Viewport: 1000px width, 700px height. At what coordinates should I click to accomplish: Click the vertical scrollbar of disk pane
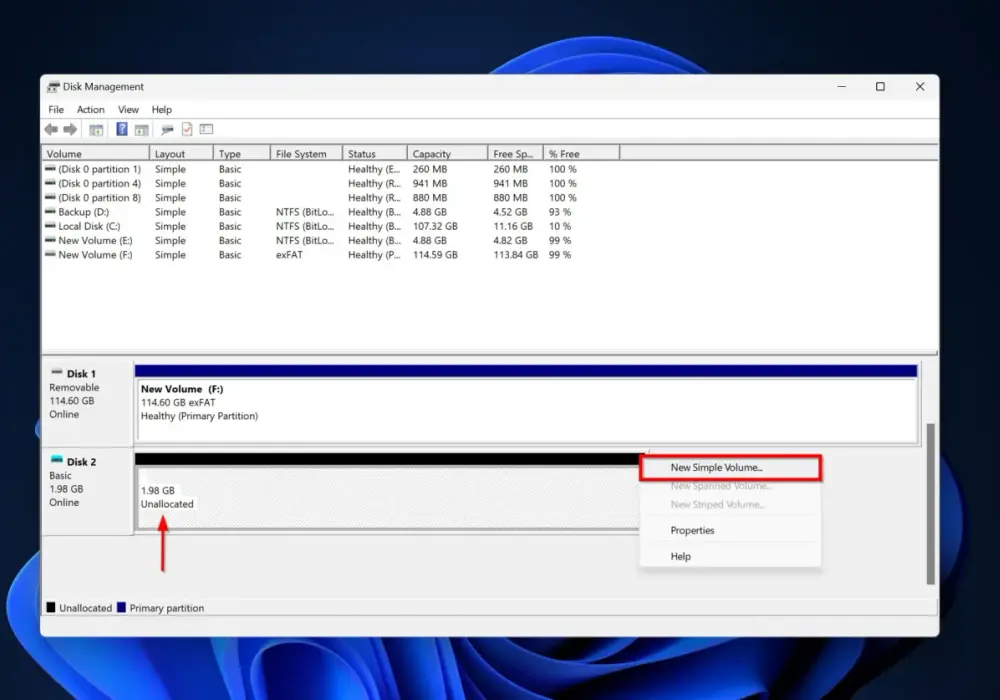[x=930, y=504]
